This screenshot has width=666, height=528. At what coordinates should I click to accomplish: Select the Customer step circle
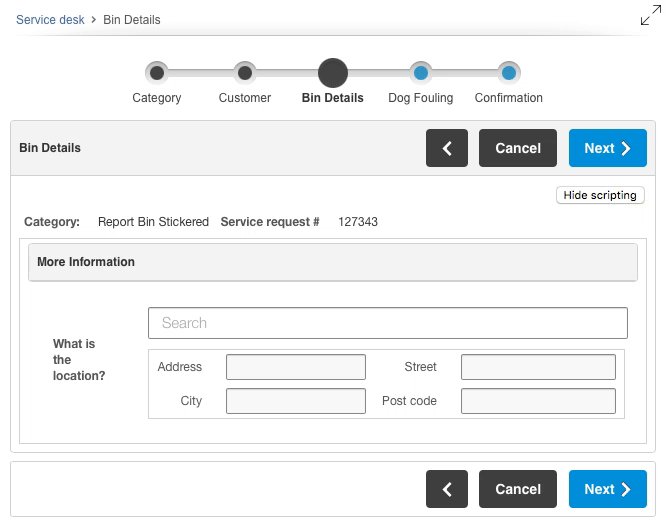[245, 73]
